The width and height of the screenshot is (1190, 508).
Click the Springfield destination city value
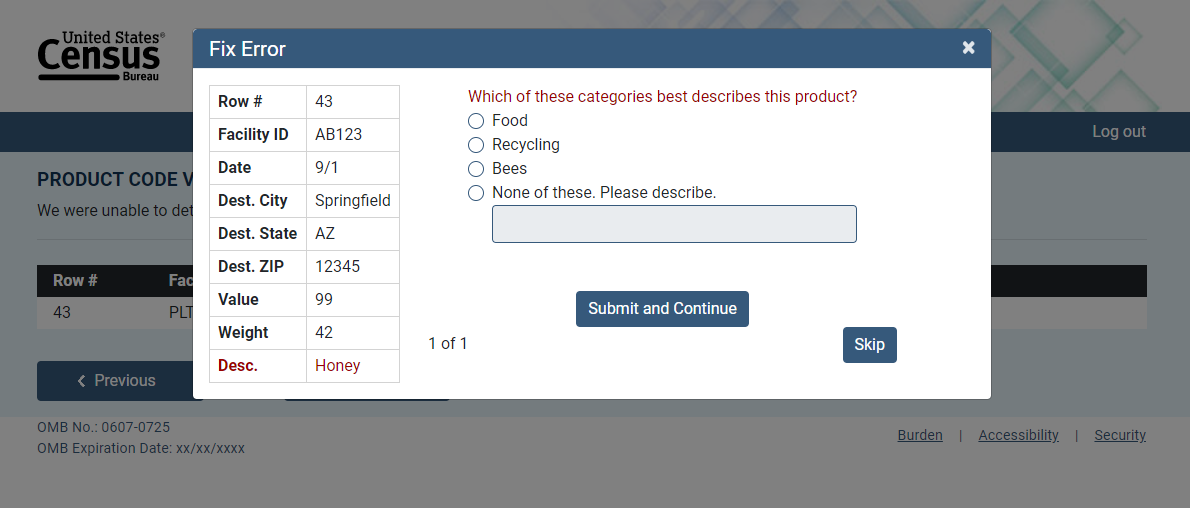(x=352, y=201)
